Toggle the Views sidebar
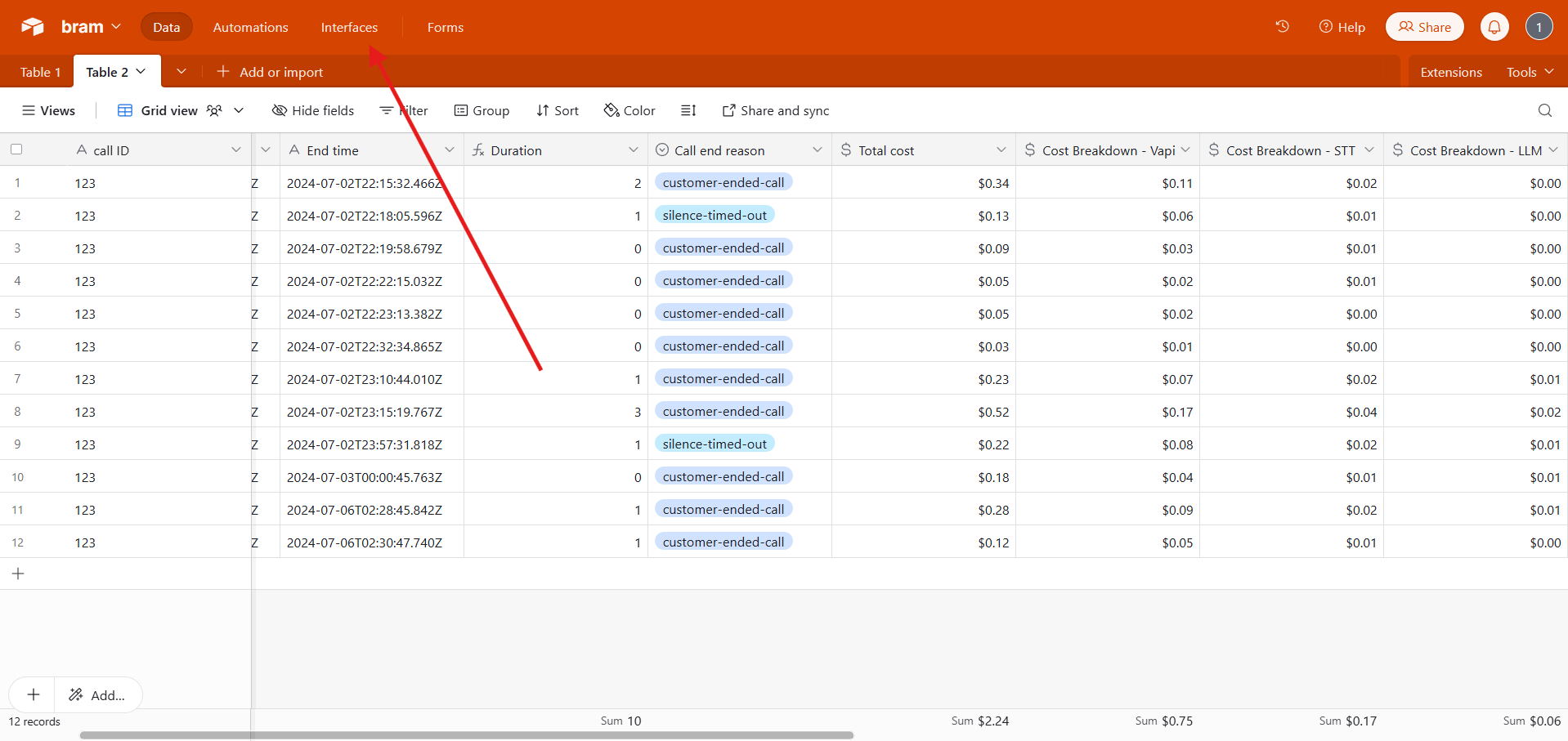This screenshot has height=741, width=1568. pyautogui.click(x=48, y=110)
